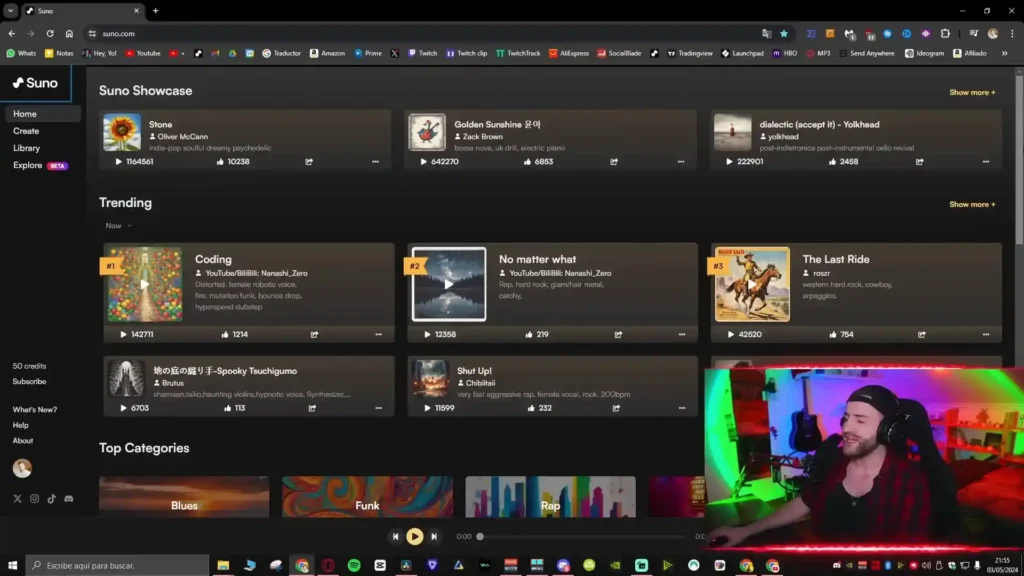The height and width of the screenshot is (576, 1024).
Task: Open the Now dropdown under Trending
Action: (x=118, y=226)
